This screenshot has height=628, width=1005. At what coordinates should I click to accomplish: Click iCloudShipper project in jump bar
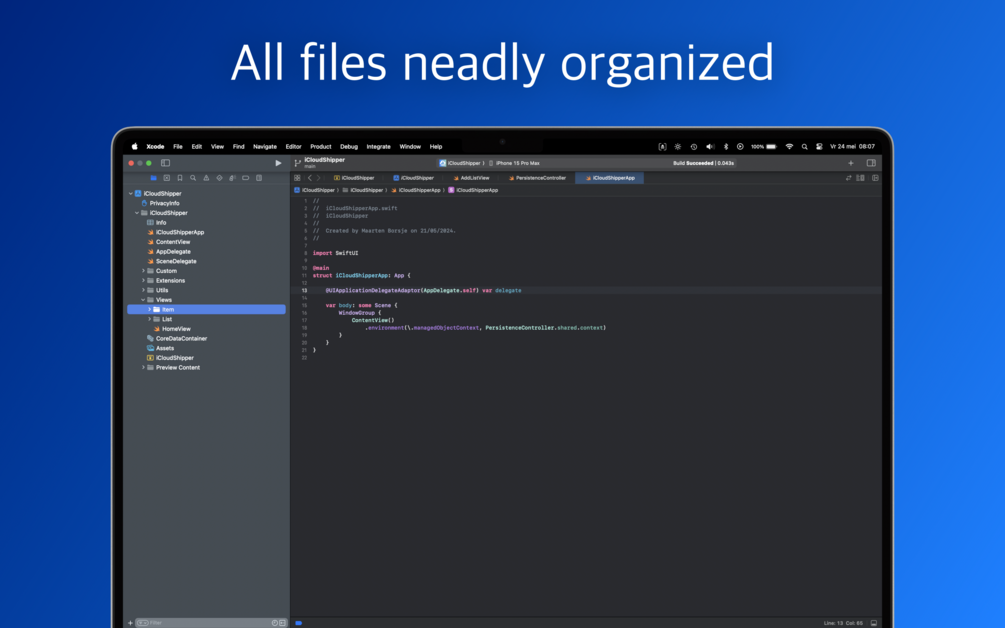[x=315, y=190]
